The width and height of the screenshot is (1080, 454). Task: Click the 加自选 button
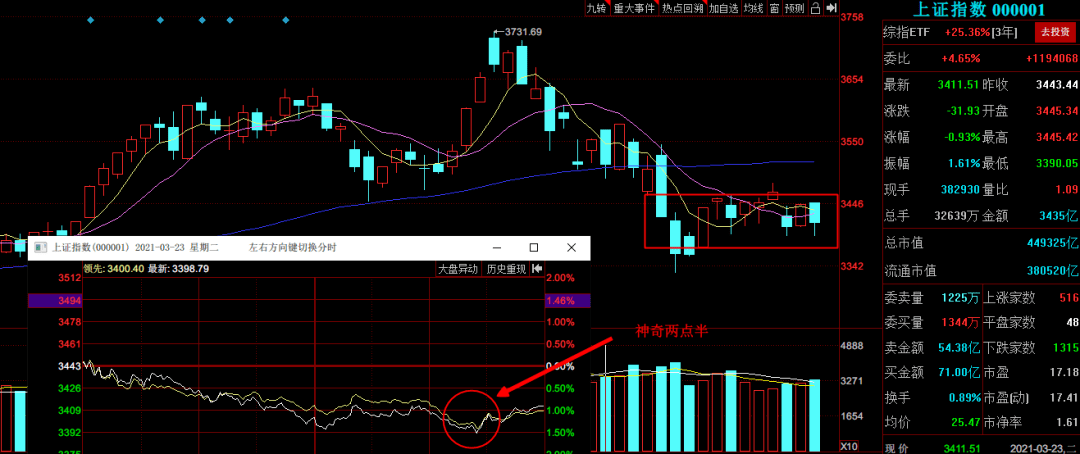(x=723, y=8)
